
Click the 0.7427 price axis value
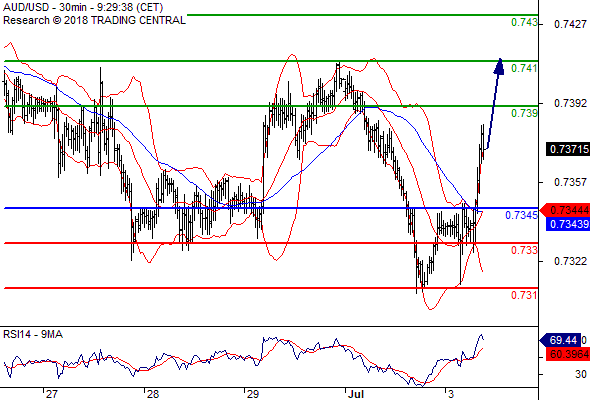tap(570, 24)
